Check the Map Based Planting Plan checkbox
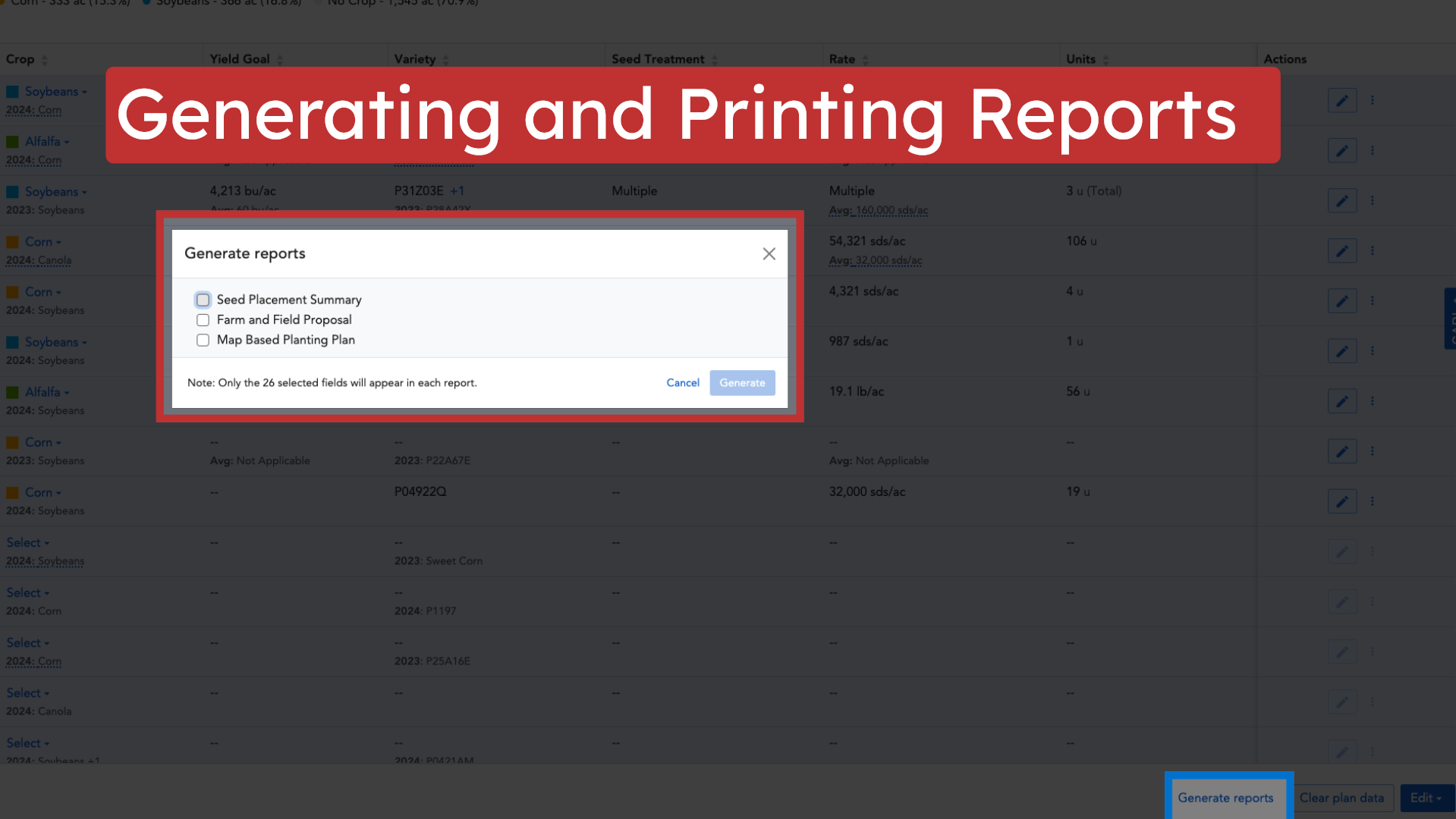The image size is (1456, 819). click(x=203, y=340)
